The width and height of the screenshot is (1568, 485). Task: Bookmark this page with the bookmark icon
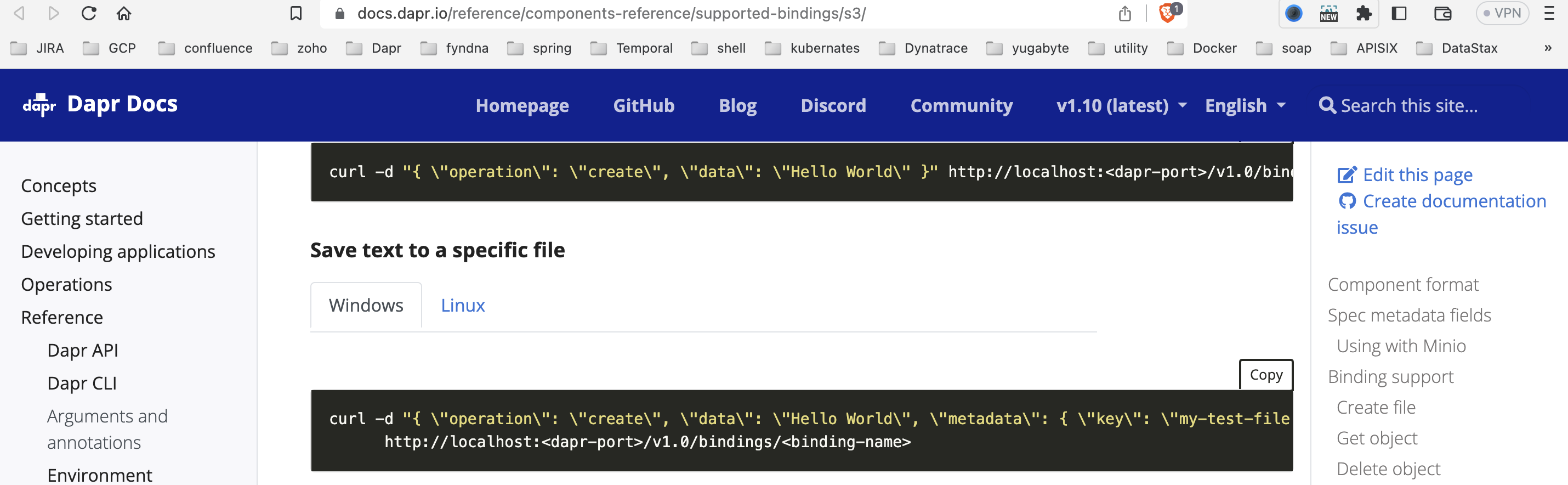[296, 13]
